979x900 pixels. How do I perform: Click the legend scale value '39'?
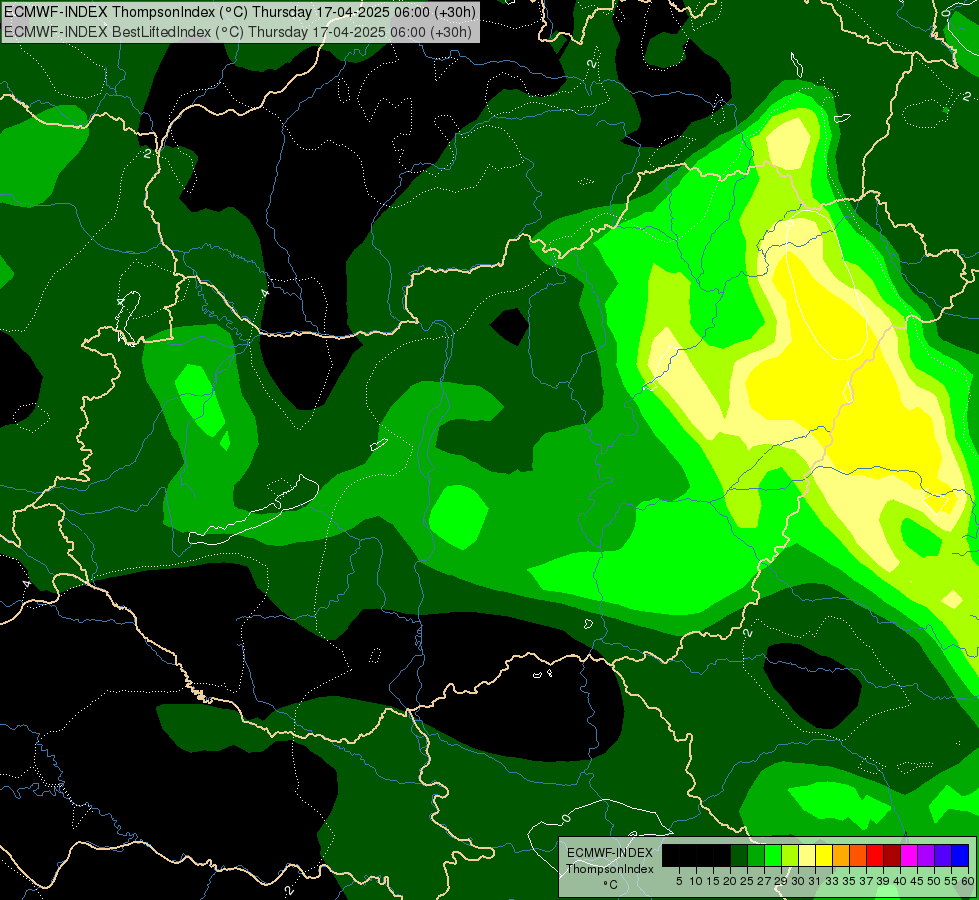pos(883,881)
